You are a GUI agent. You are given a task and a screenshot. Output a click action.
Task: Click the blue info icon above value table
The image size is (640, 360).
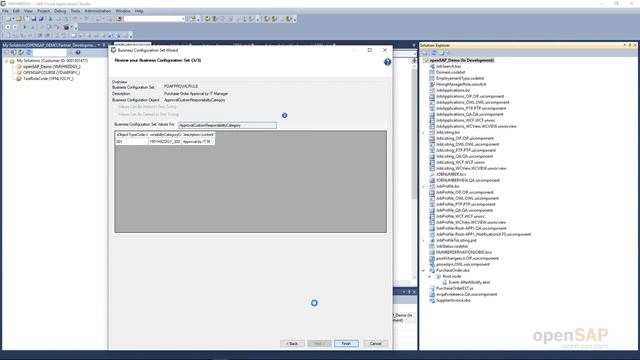click(284, 116)
